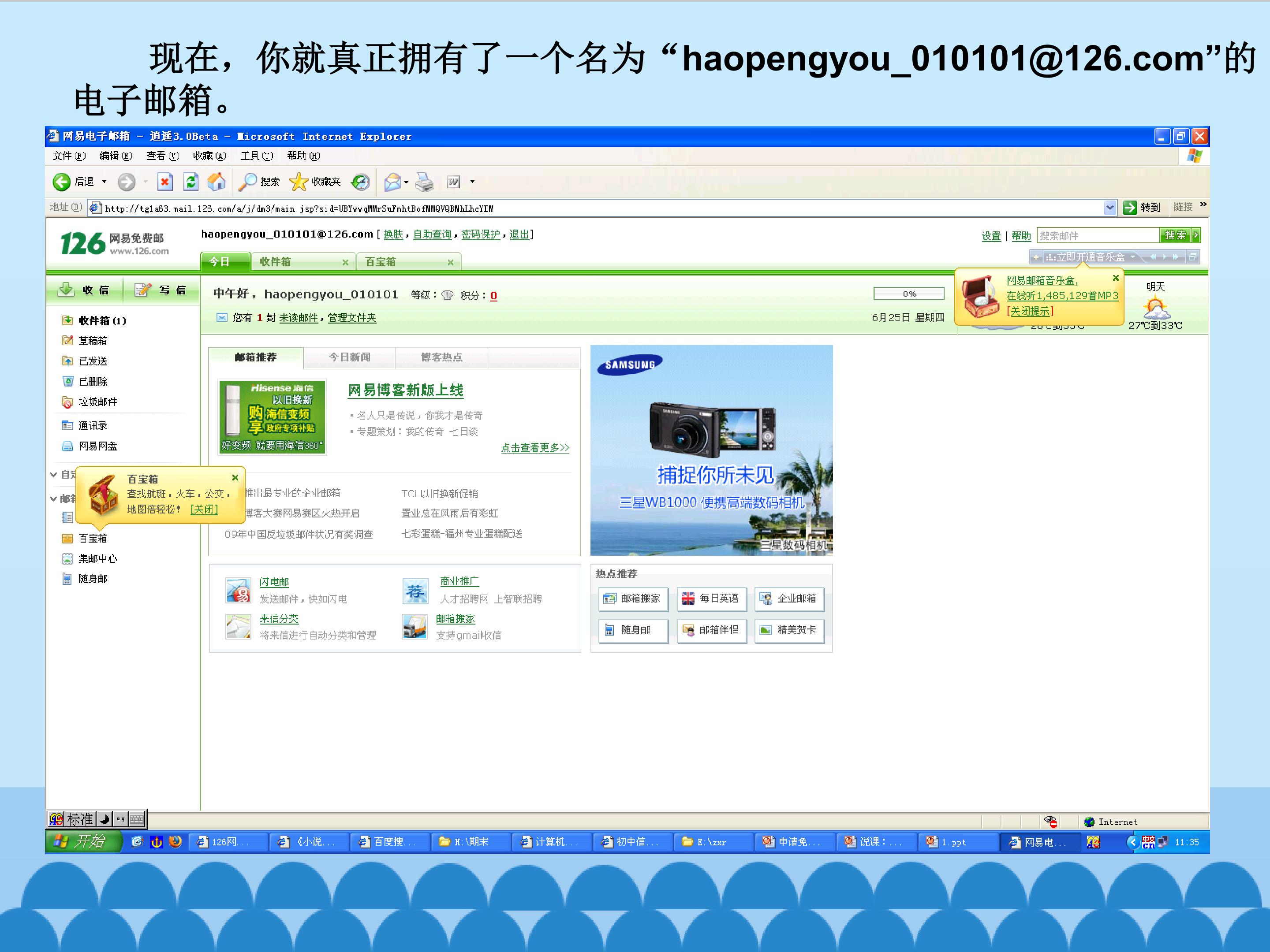Click the 每日英语 button
Screen dimensions: 1270x952
pyautogui.click(x=711, y=599)
